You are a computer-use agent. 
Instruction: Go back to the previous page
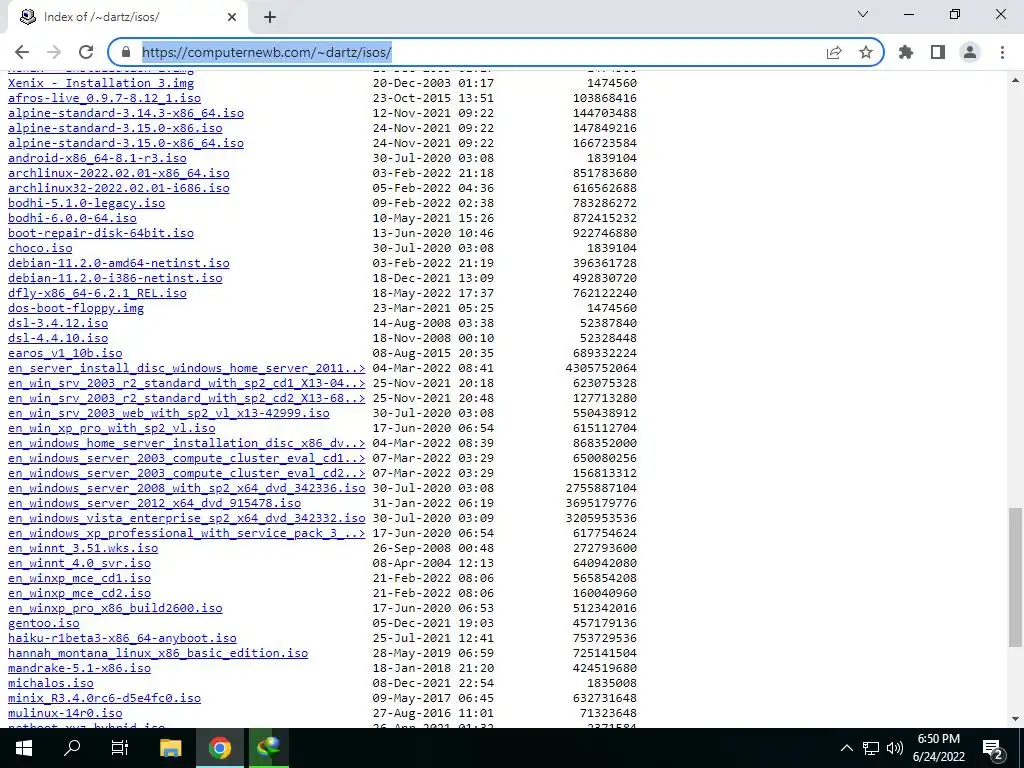tap(22, 52)
